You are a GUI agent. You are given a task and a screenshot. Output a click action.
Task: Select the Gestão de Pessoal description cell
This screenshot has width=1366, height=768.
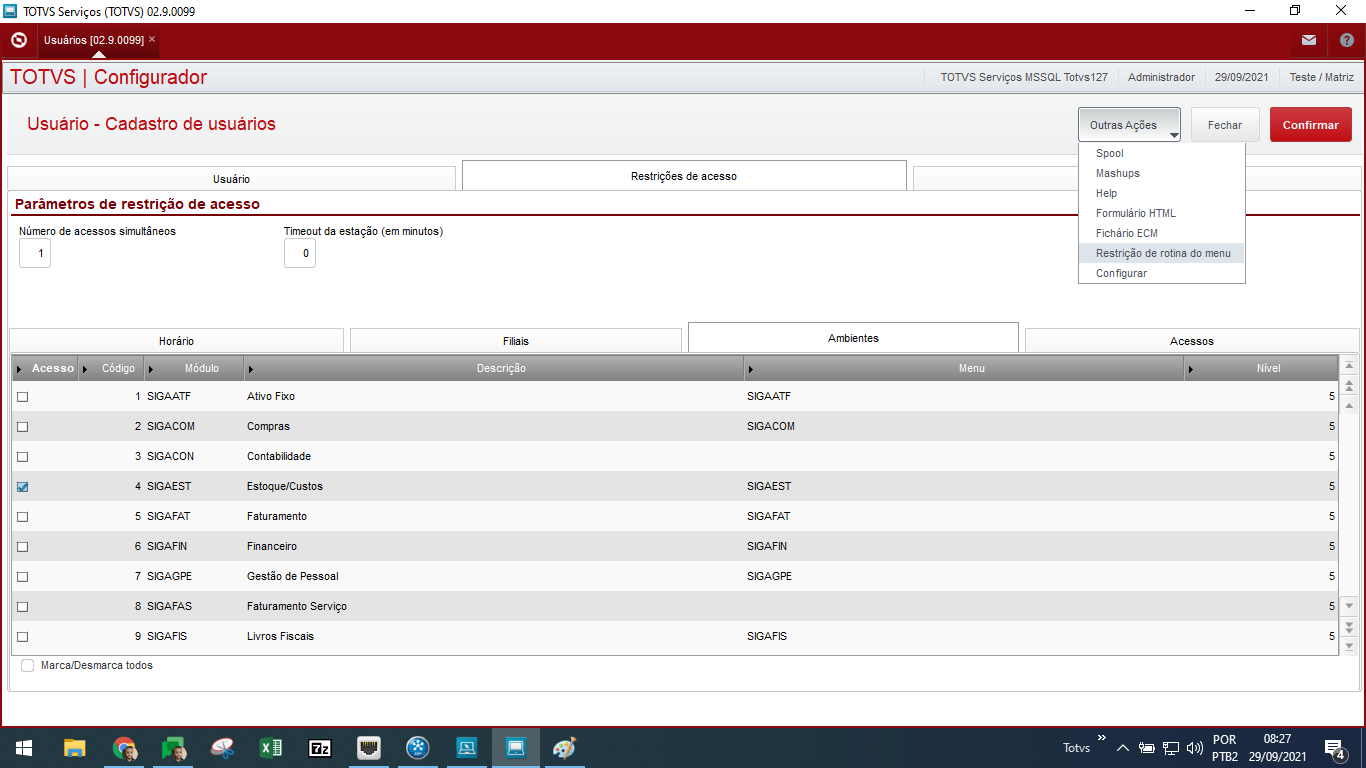tap(494, 577)
